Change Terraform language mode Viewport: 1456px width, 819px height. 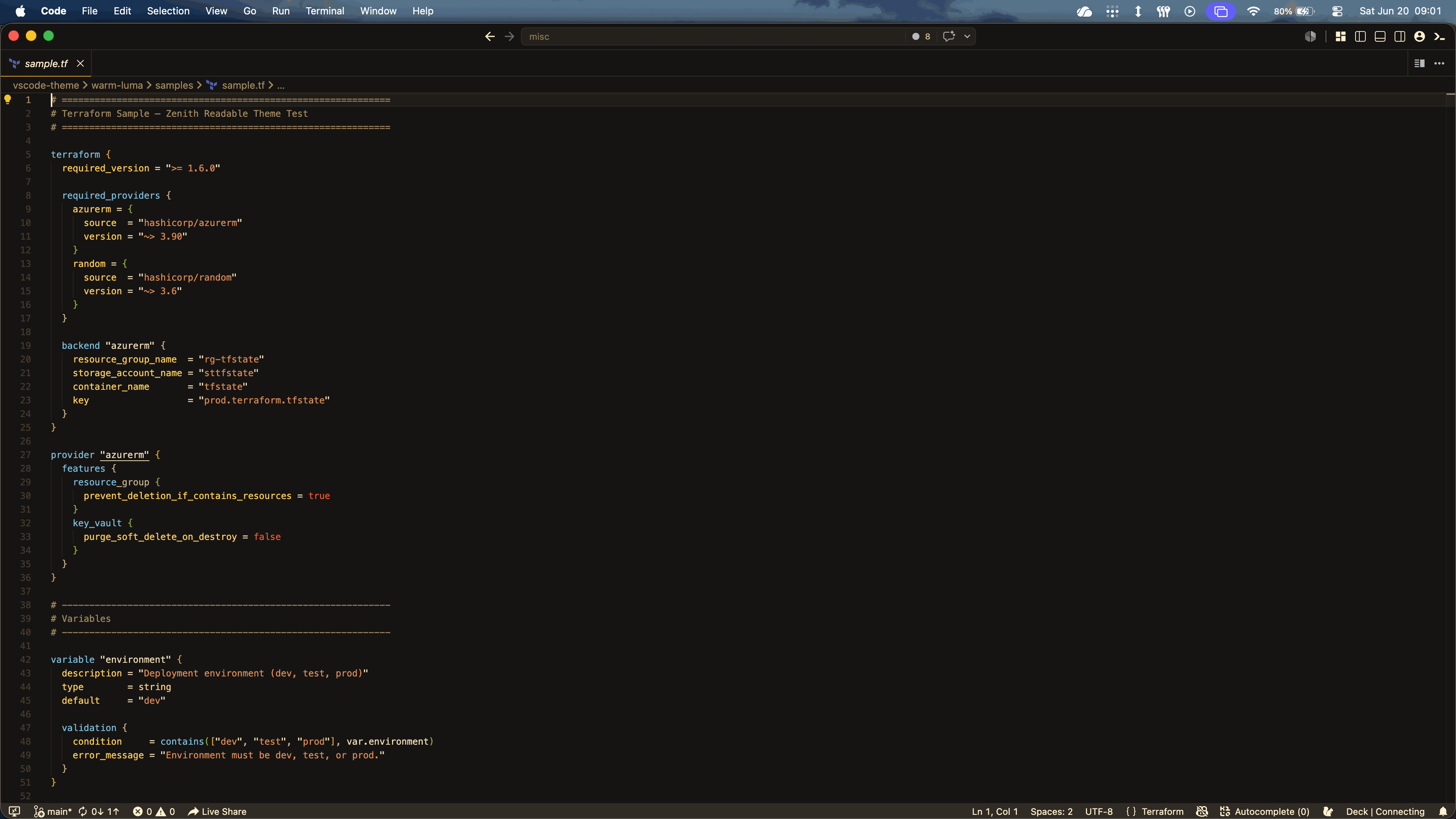point(1155,811)
